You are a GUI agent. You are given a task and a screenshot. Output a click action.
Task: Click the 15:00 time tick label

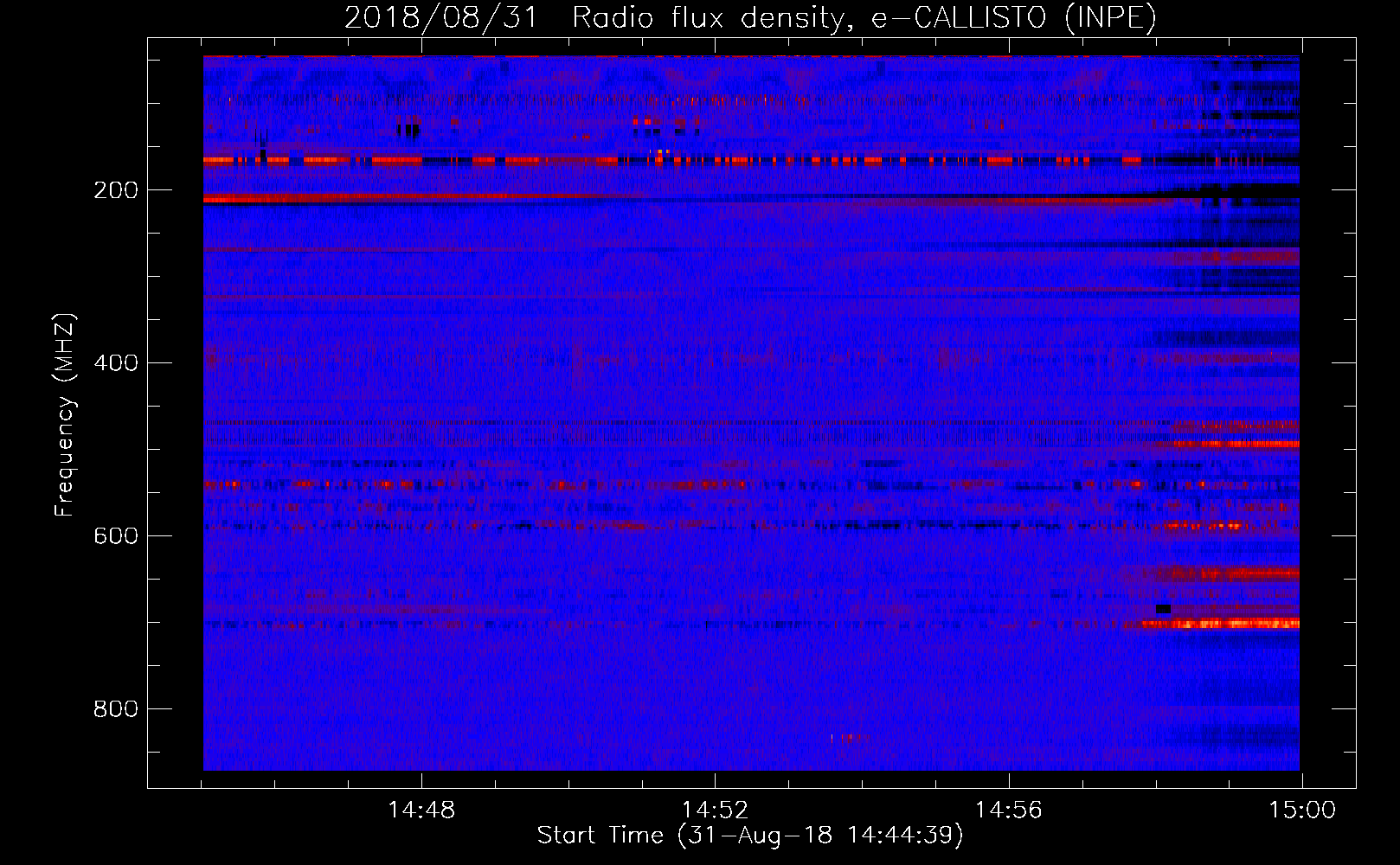[x=1302, y=811]
